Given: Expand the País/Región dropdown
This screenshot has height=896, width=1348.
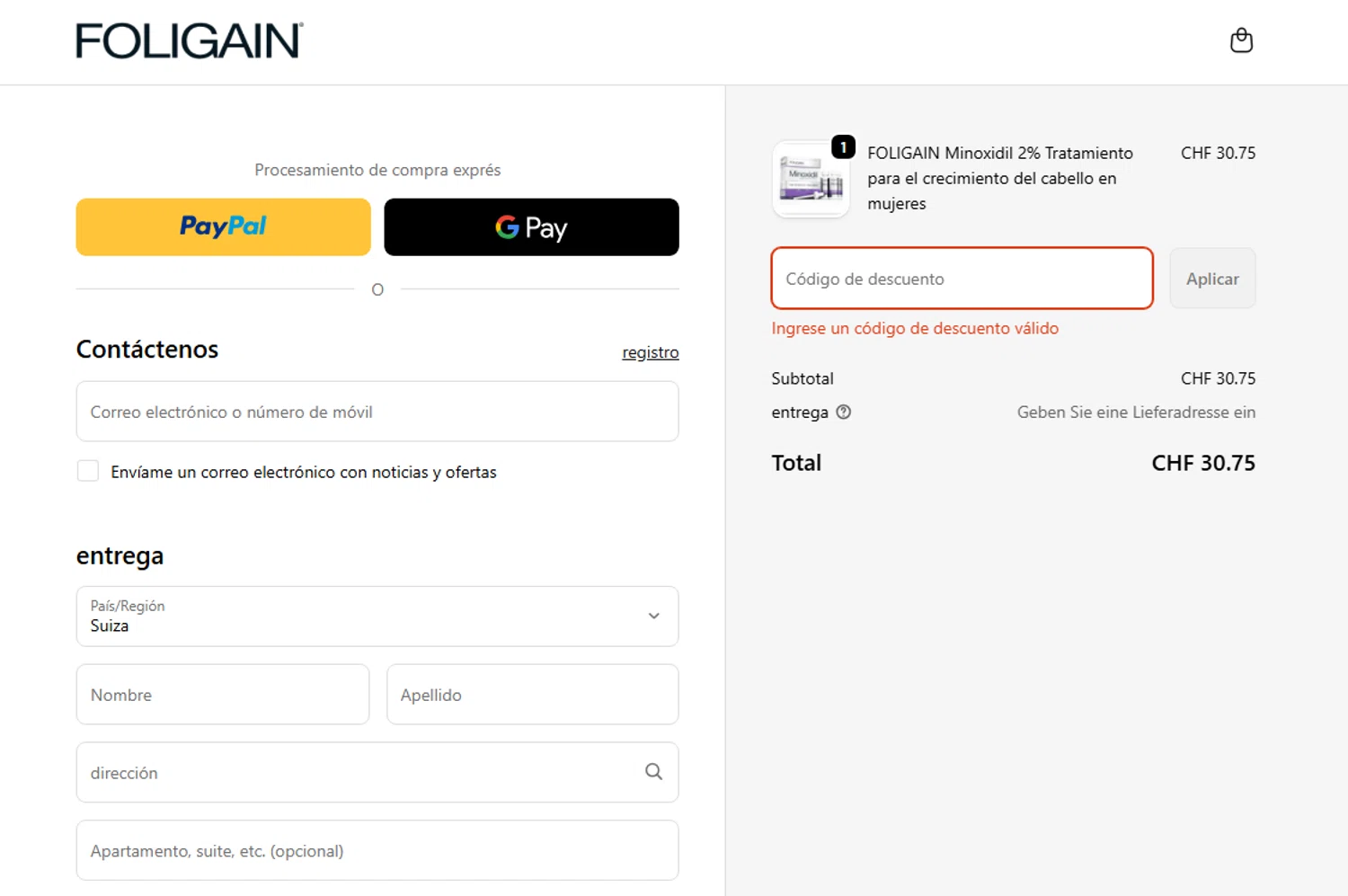Looking at the screenshot, I should pyautogui.click(x=377, y=617).
